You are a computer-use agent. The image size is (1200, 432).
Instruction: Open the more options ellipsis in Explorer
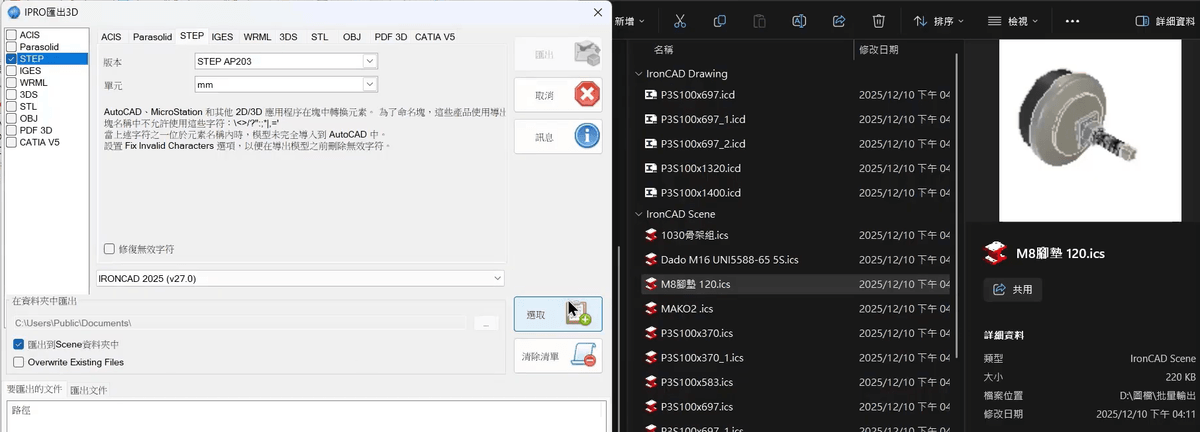pos(1072,20)
